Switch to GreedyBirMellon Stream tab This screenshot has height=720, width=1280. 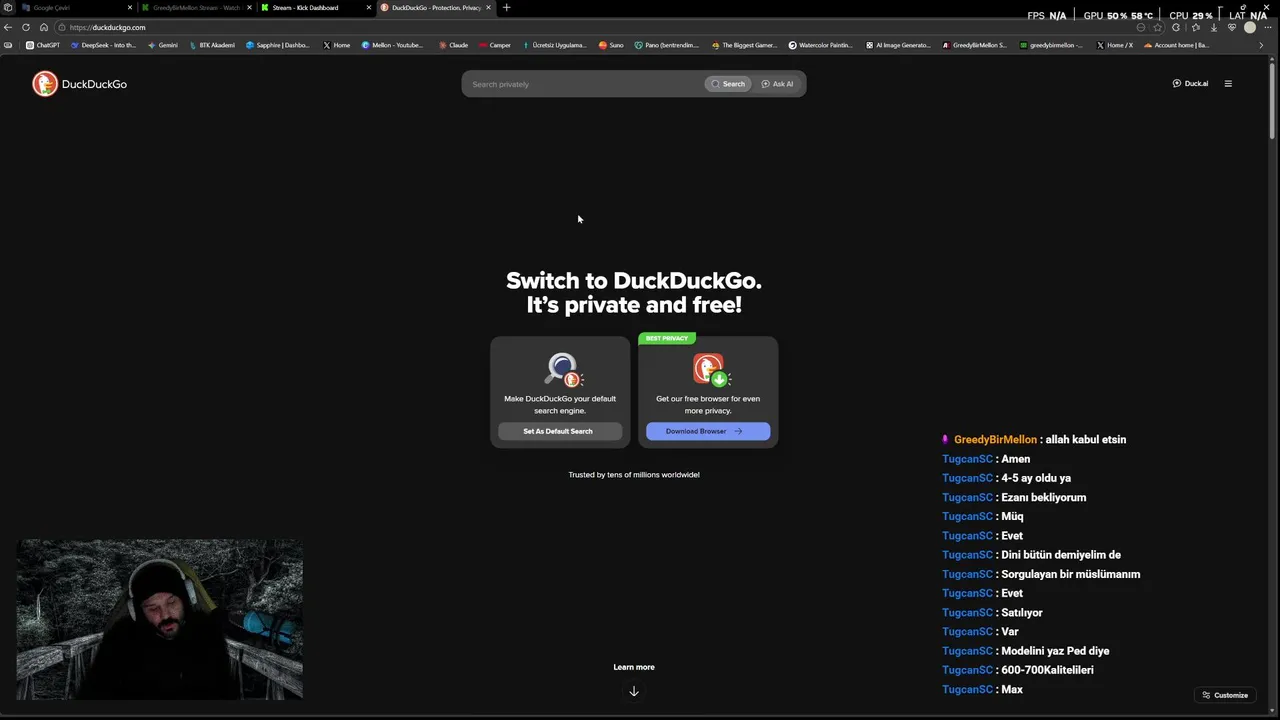tap(196, 8)
